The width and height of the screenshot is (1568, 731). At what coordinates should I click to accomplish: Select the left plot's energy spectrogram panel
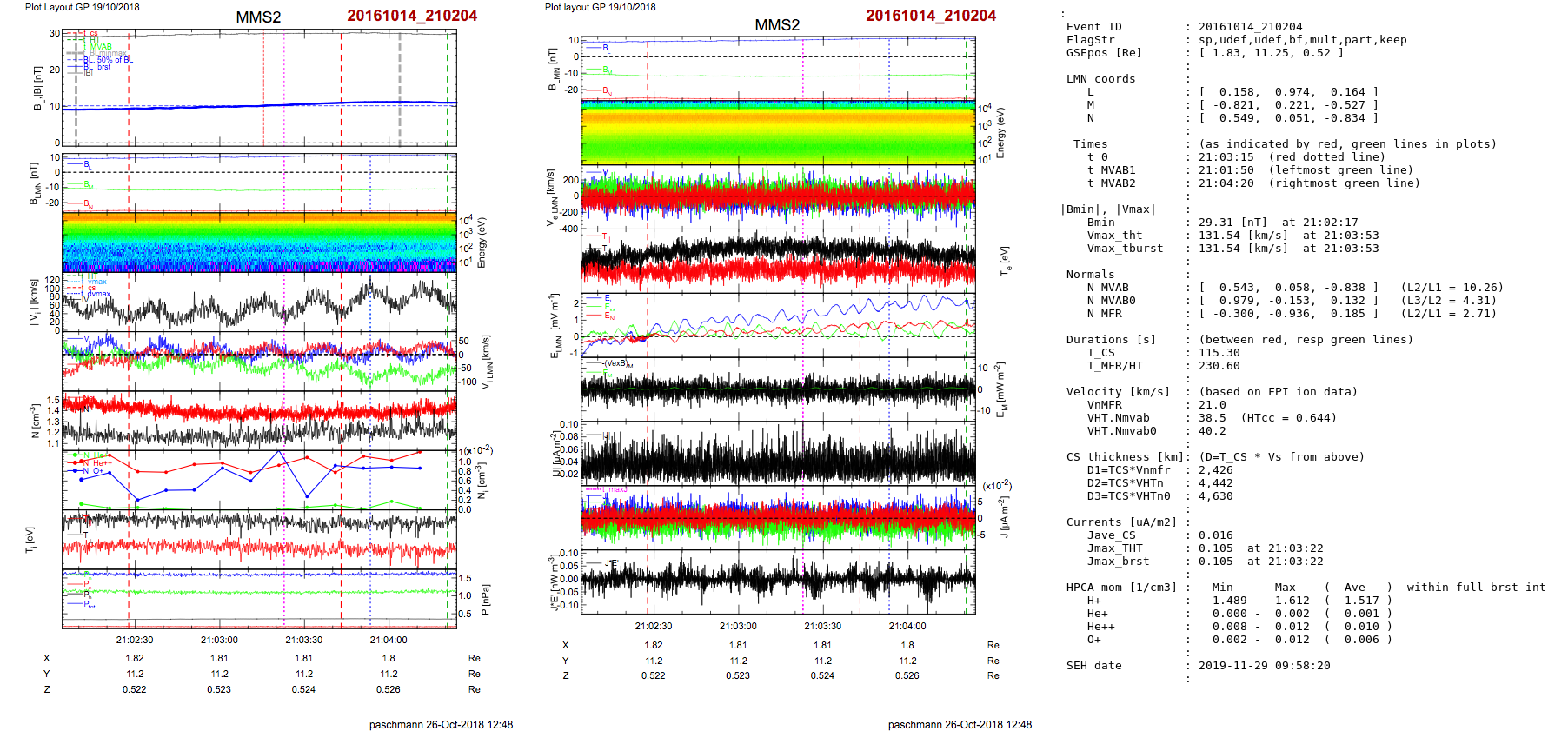[x=259, y=242]
